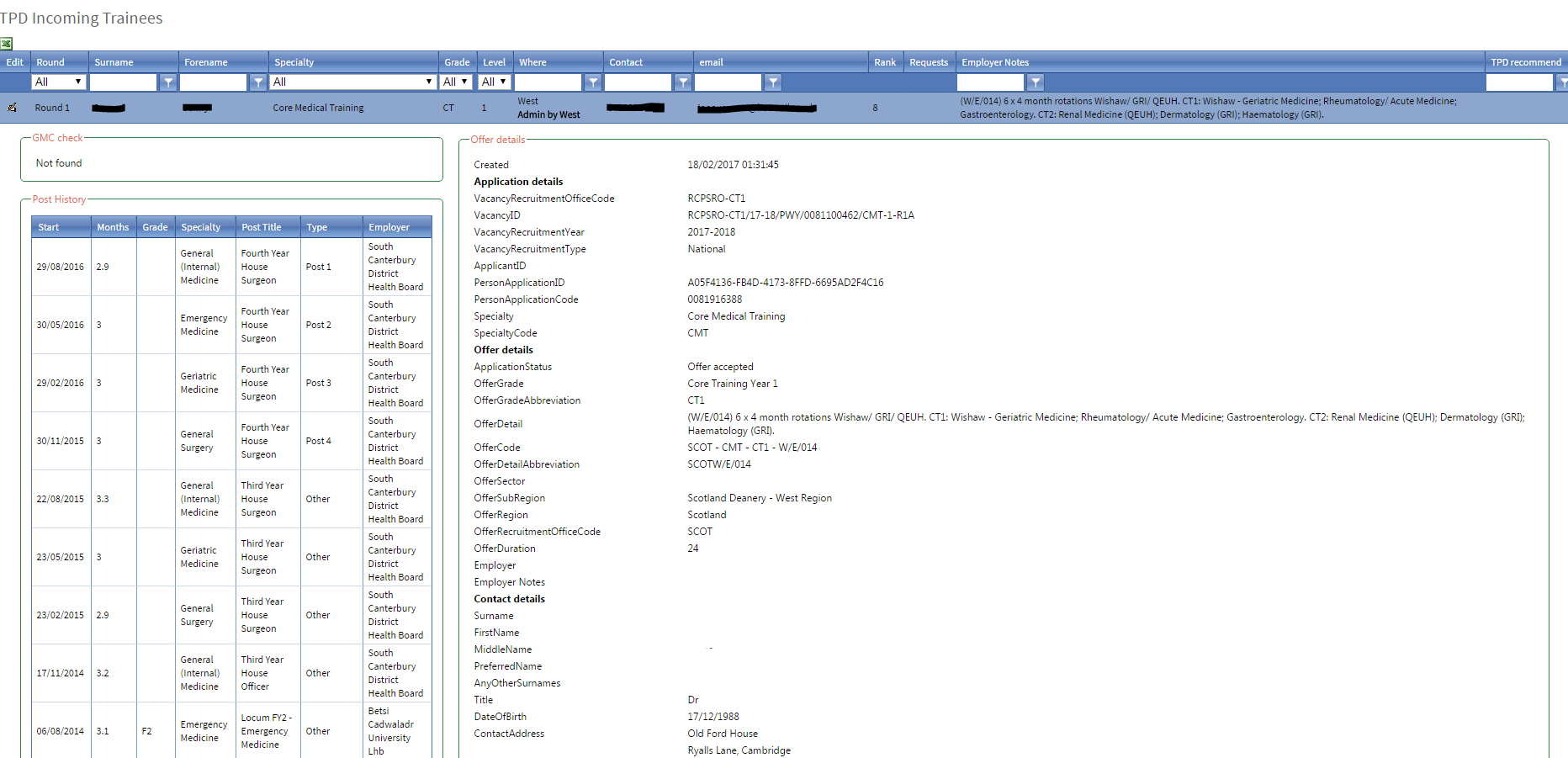Sort by the Rank column header

click(x=884, y=62)
